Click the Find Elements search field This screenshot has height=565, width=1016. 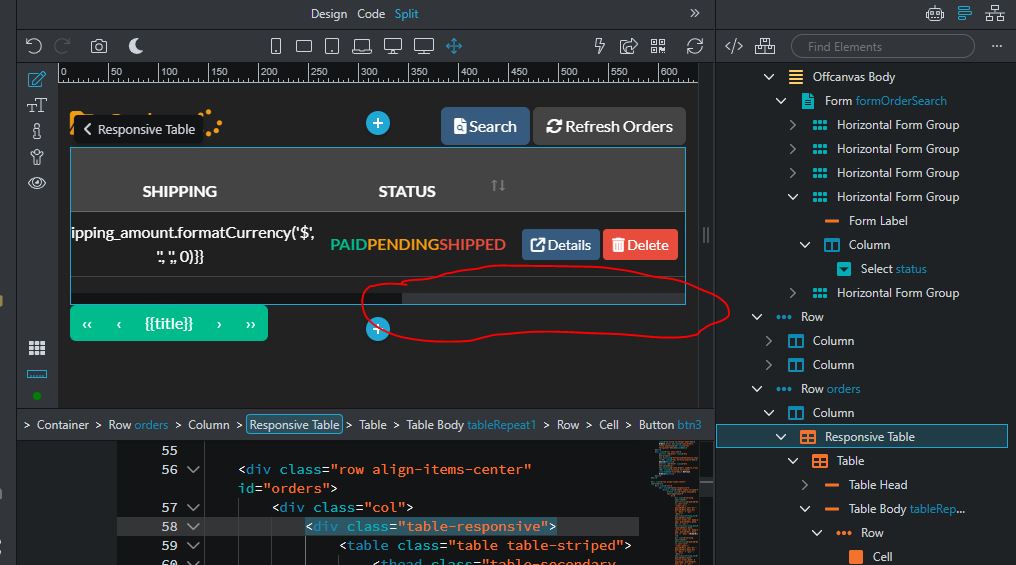click(x=883, y=46)
